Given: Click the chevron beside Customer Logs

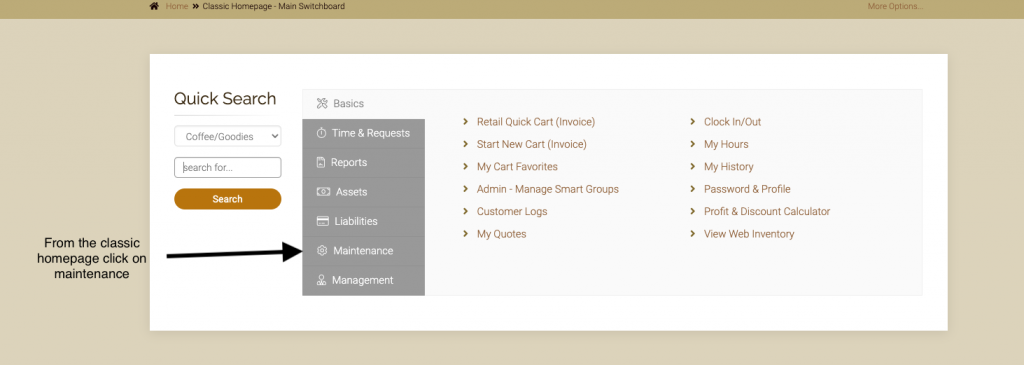Looking at the screenshot, I should 466,211.
